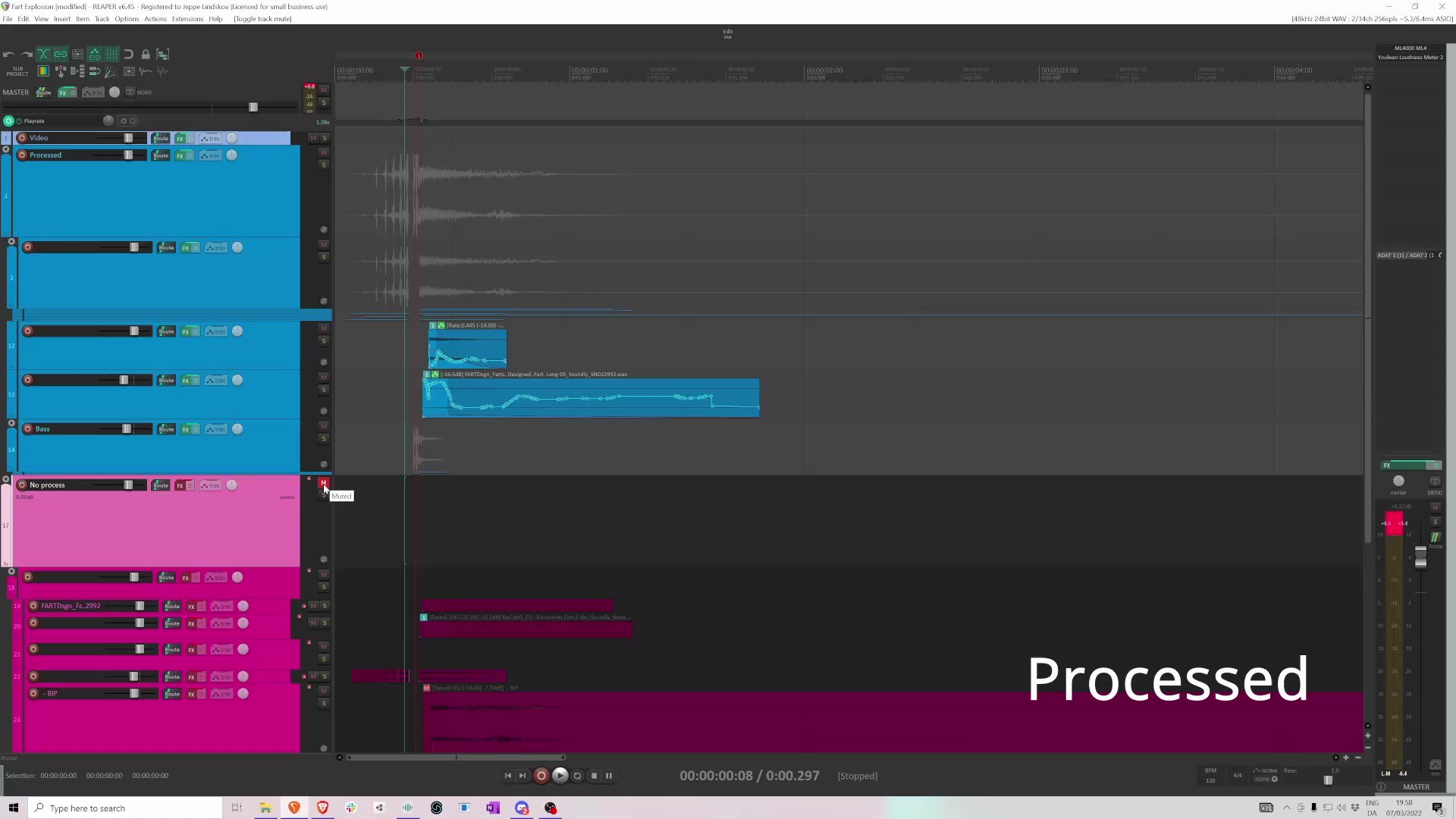Toggle item grouping link icon
Screen dimensions: 1456x819
point(60,55)
